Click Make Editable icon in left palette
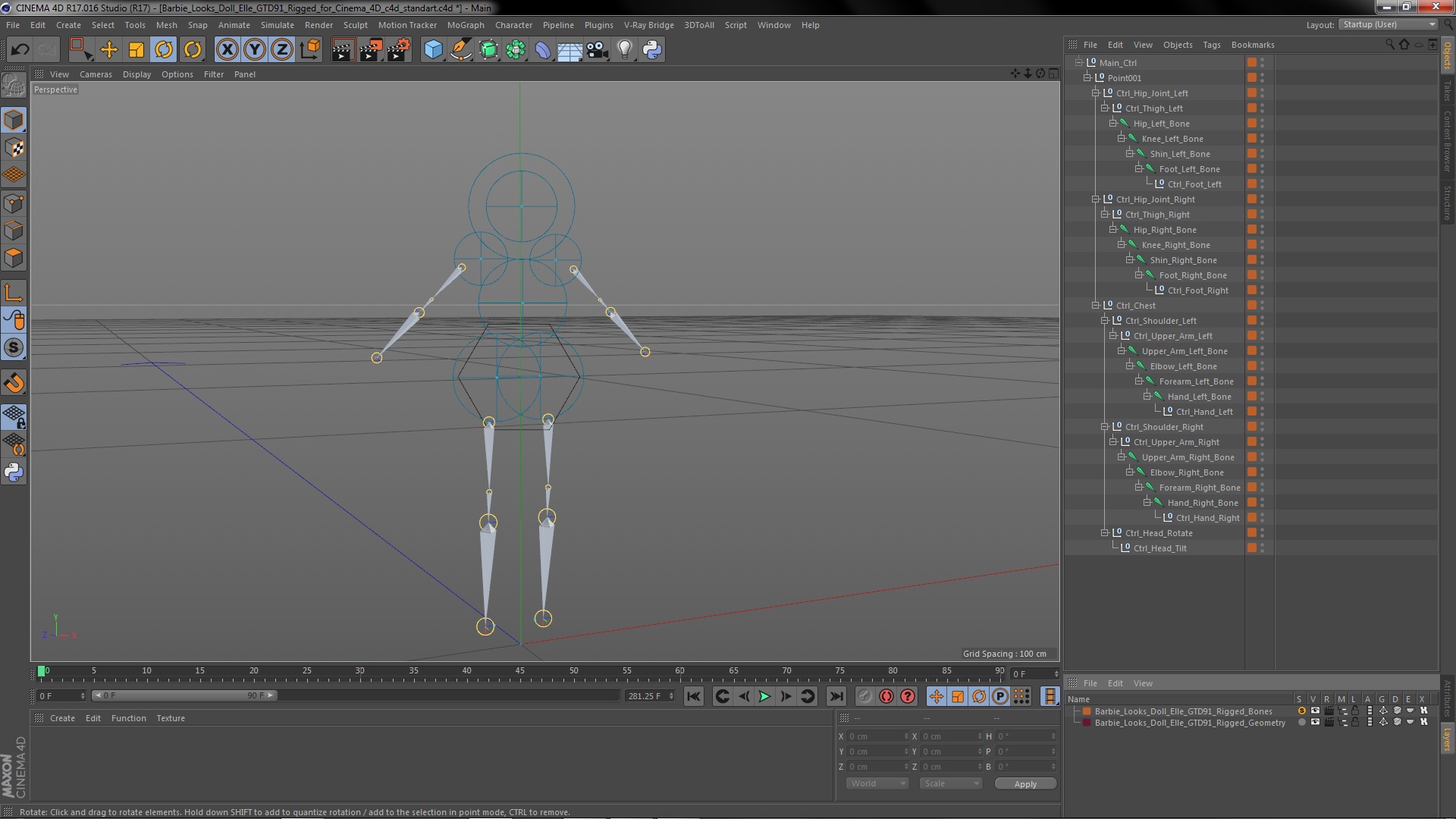Screen dimensions: 1456x819 [14, 85]
